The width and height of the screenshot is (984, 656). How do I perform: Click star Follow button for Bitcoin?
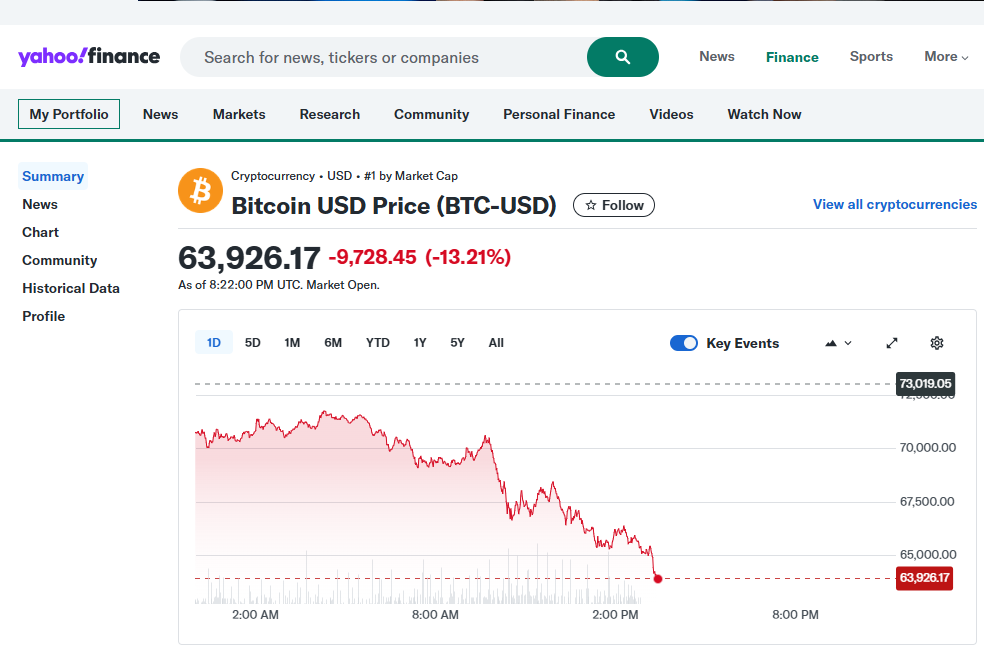click(x=614, y=205)
